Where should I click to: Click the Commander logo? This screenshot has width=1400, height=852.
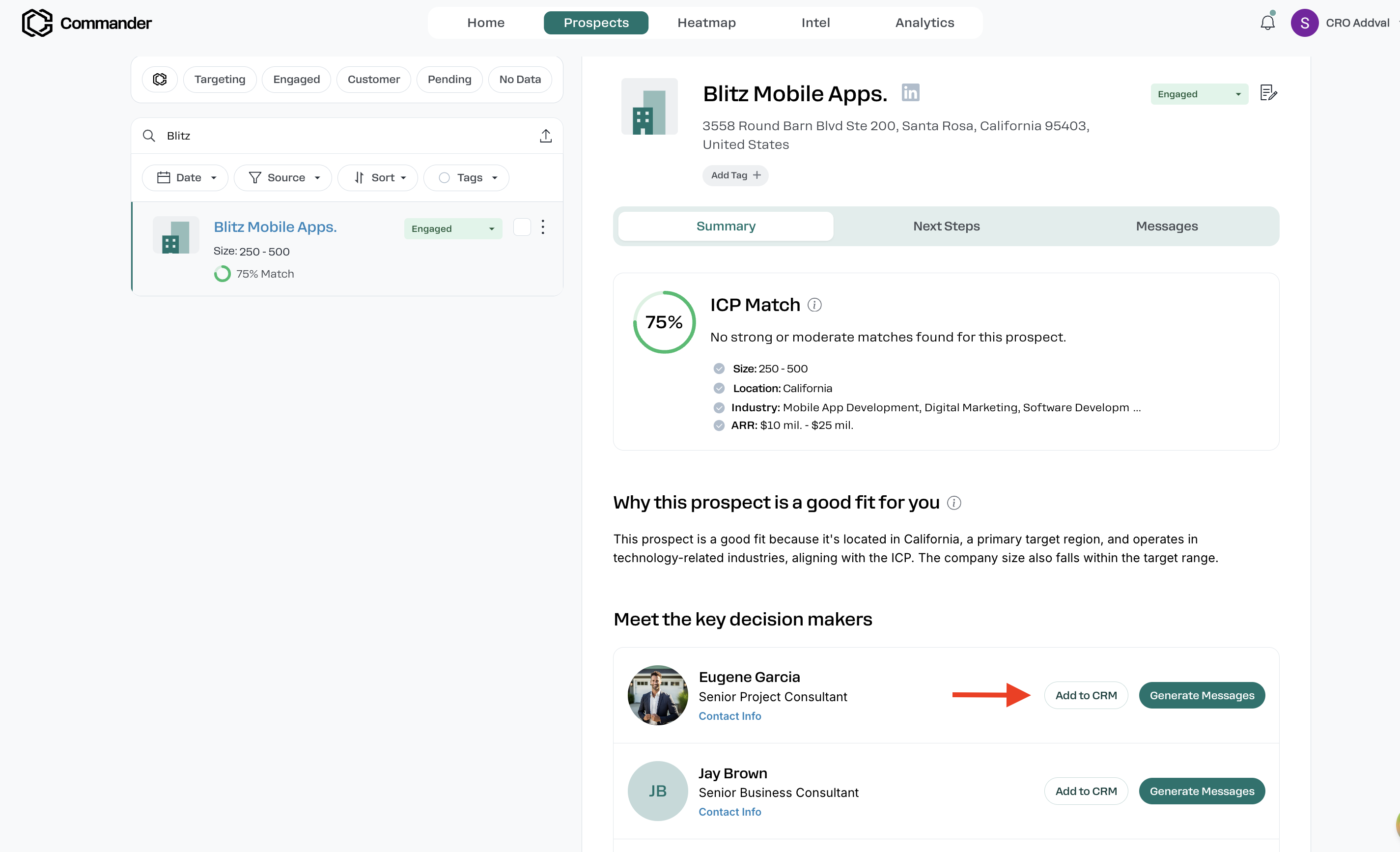[x=86, y=23]
